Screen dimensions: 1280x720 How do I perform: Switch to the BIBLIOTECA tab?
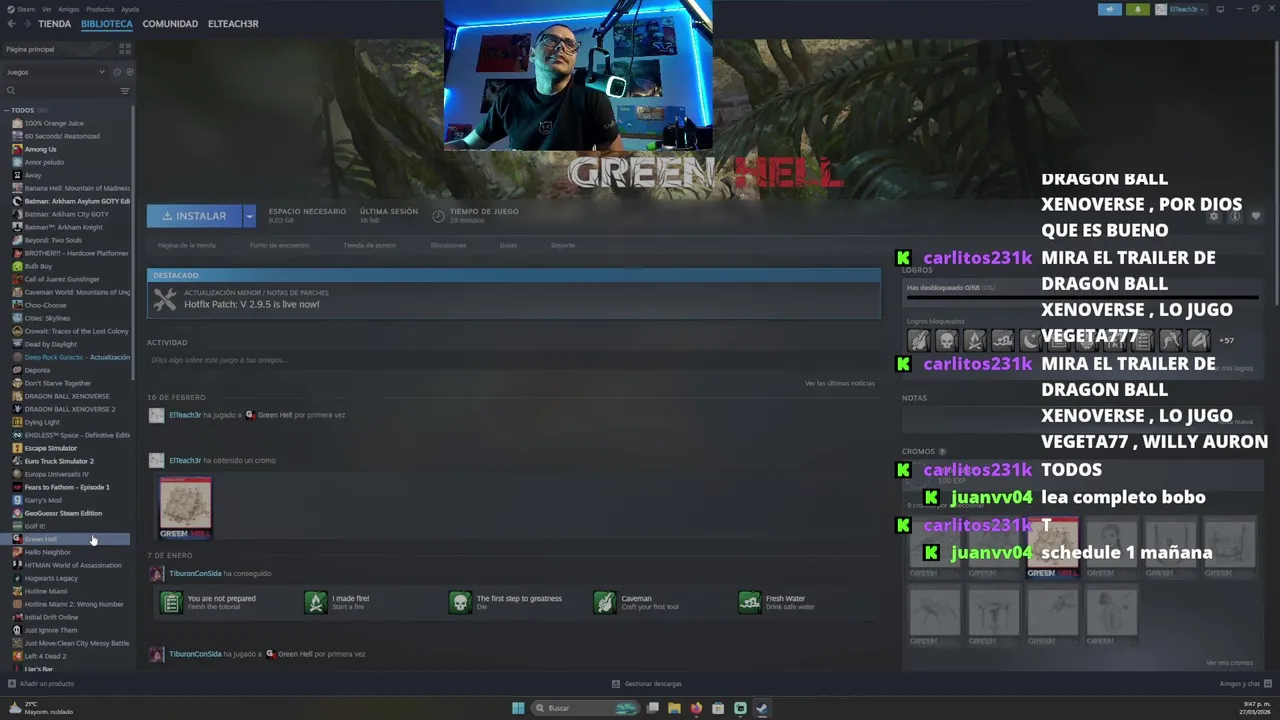click(106, 24)
